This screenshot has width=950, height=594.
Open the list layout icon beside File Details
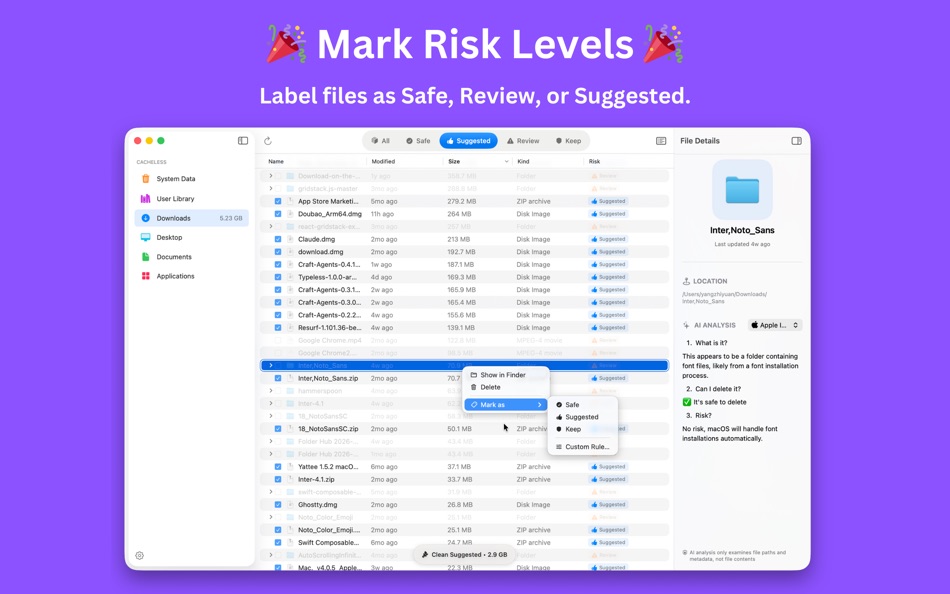point(661,141)
